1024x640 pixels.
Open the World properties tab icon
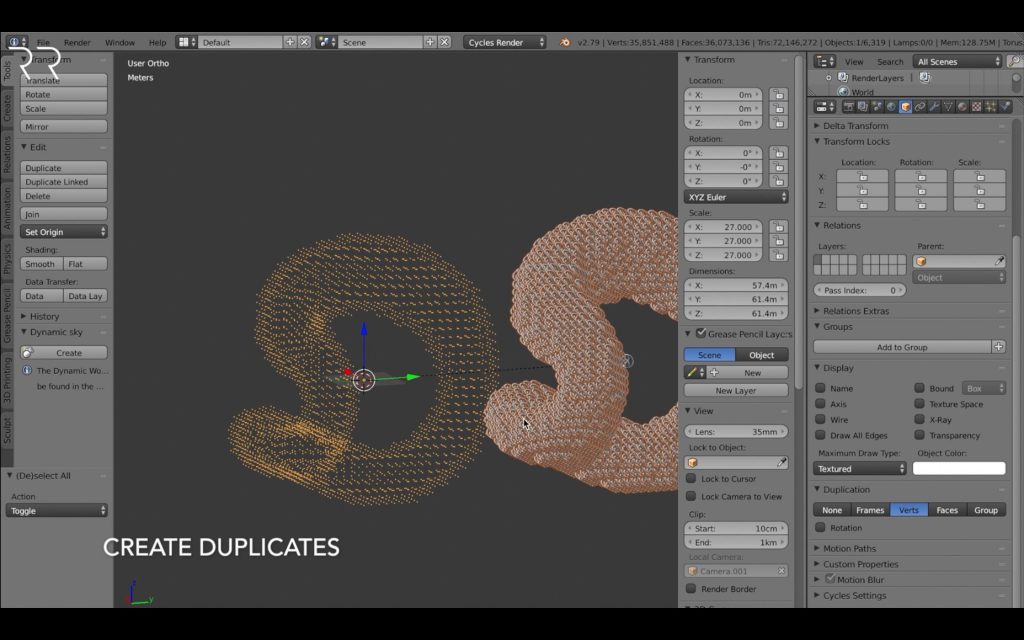pos(891,106)
